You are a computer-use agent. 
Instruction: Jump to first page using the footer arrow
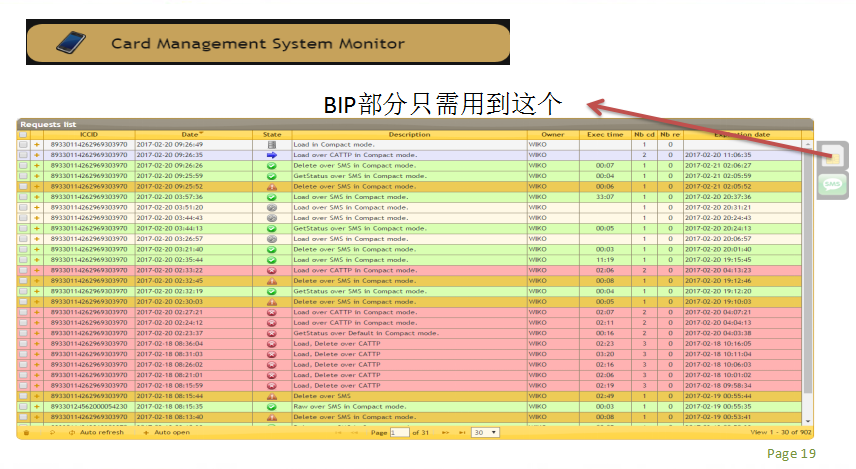pyautogui.click(x=338, y=432)
